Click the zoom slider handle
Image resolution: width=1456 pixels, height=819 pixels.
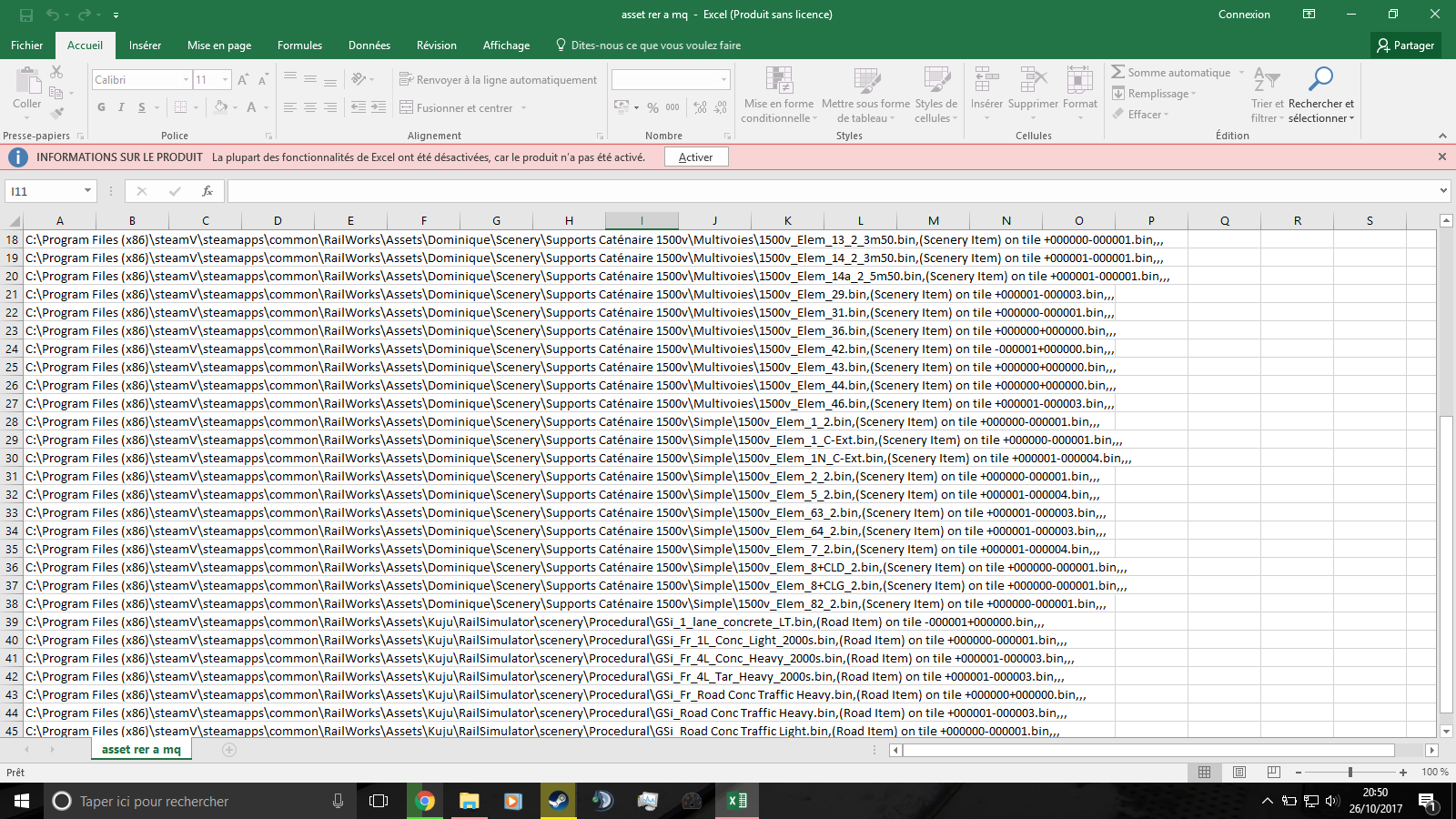(x=1350, y=773)
